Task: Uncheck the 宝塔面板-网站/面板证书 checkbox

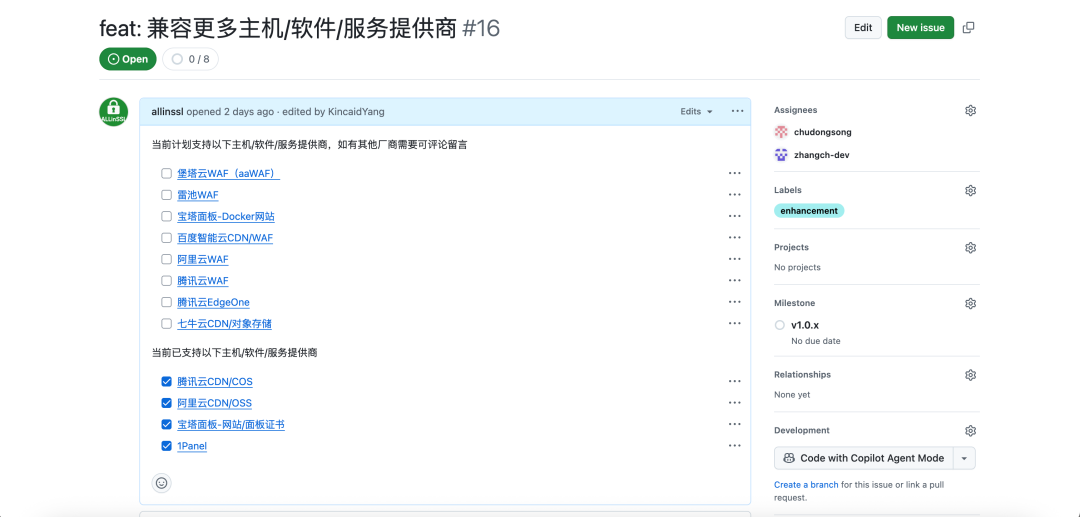Action: coord(167,424)
